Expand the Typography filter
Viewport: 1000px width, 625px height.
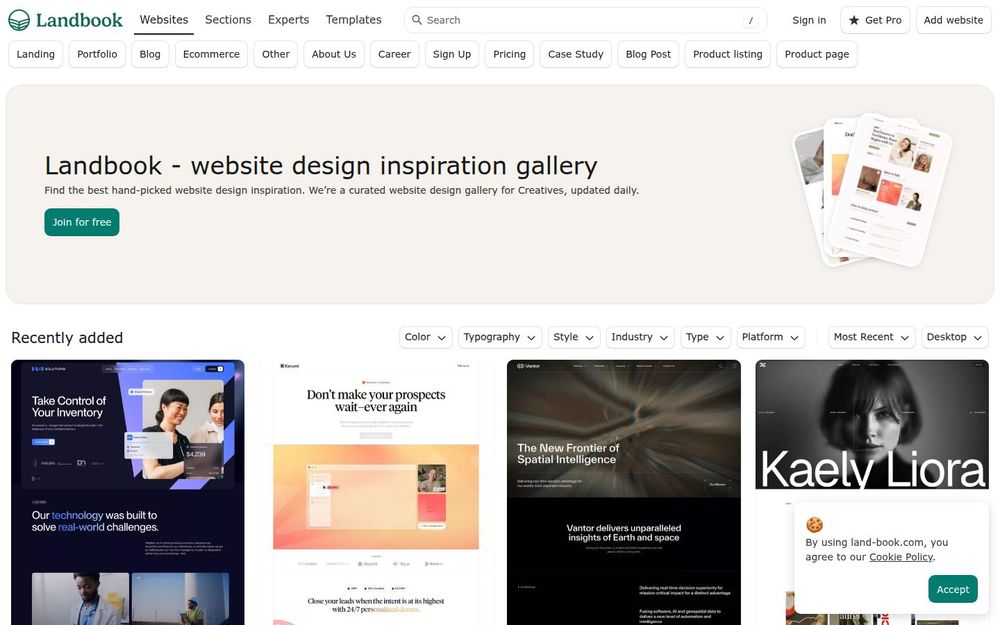coord(500,337)
